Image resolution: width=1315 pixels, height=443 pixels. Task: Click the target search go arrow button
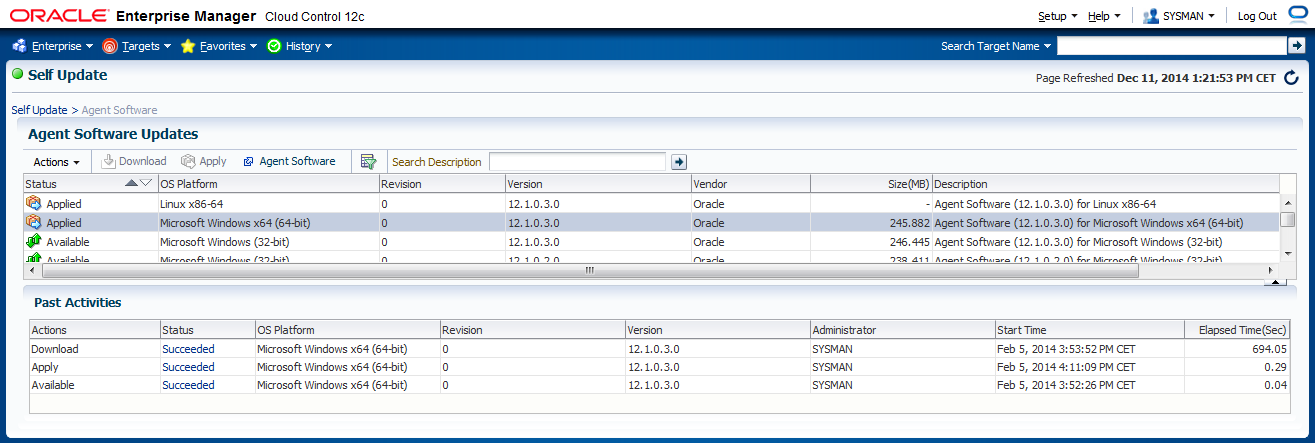tap(1296, 46)
